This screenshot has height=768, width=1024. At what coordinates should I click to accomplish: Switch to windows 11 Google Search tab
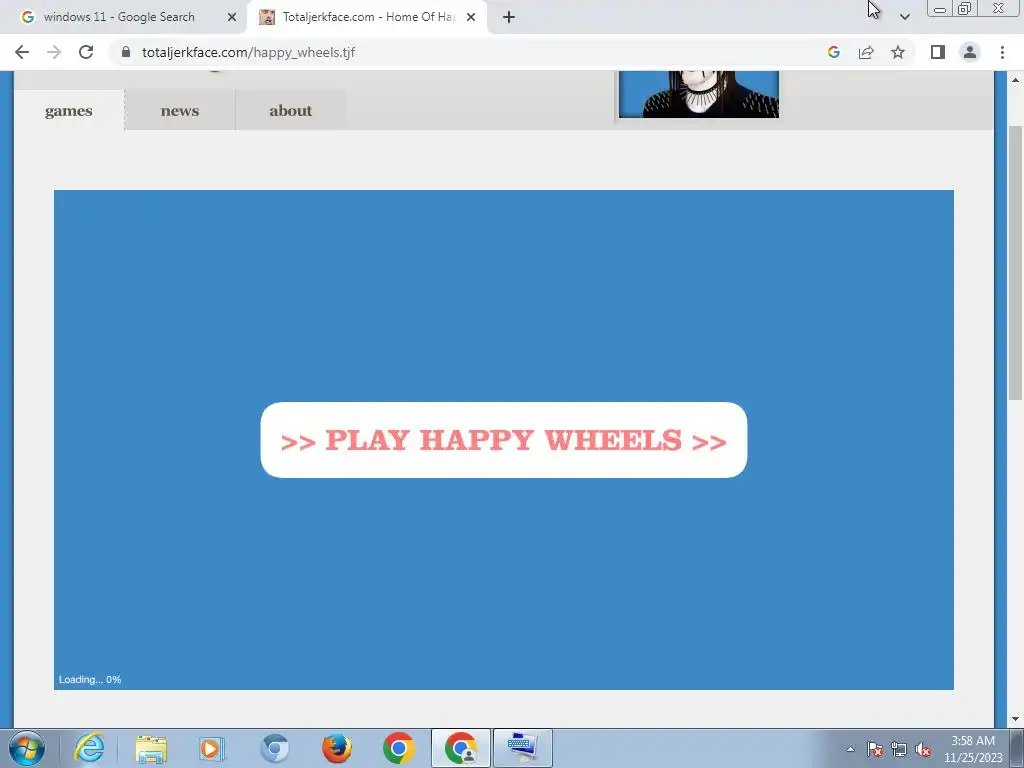[124, 17]
